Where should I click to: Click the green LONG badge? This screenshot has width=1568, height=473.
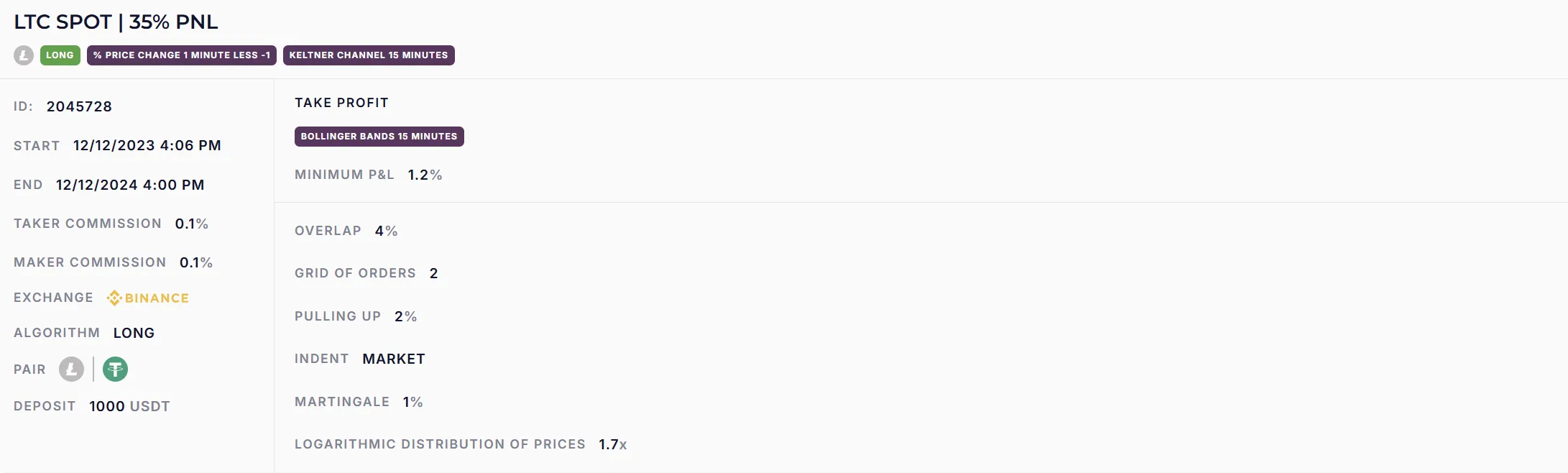[60, 55]
